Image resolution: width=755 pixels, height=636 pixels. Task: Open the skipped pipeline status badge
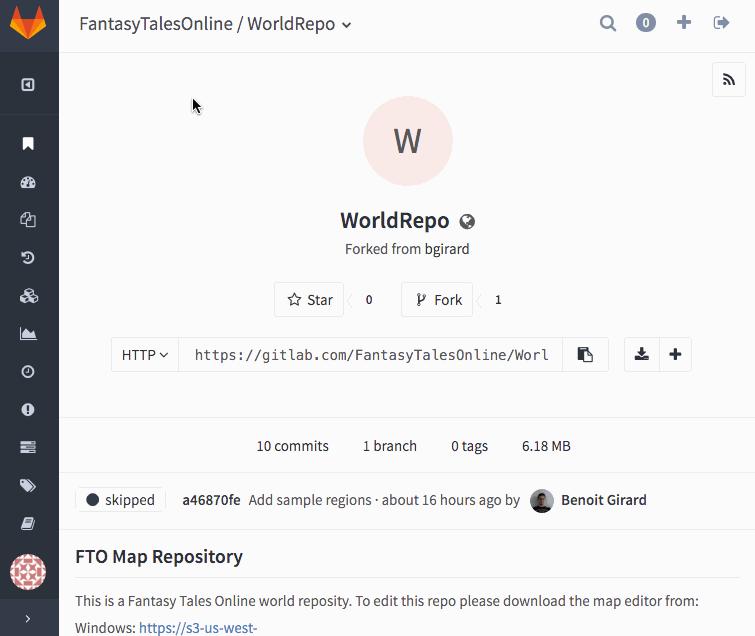120,500
